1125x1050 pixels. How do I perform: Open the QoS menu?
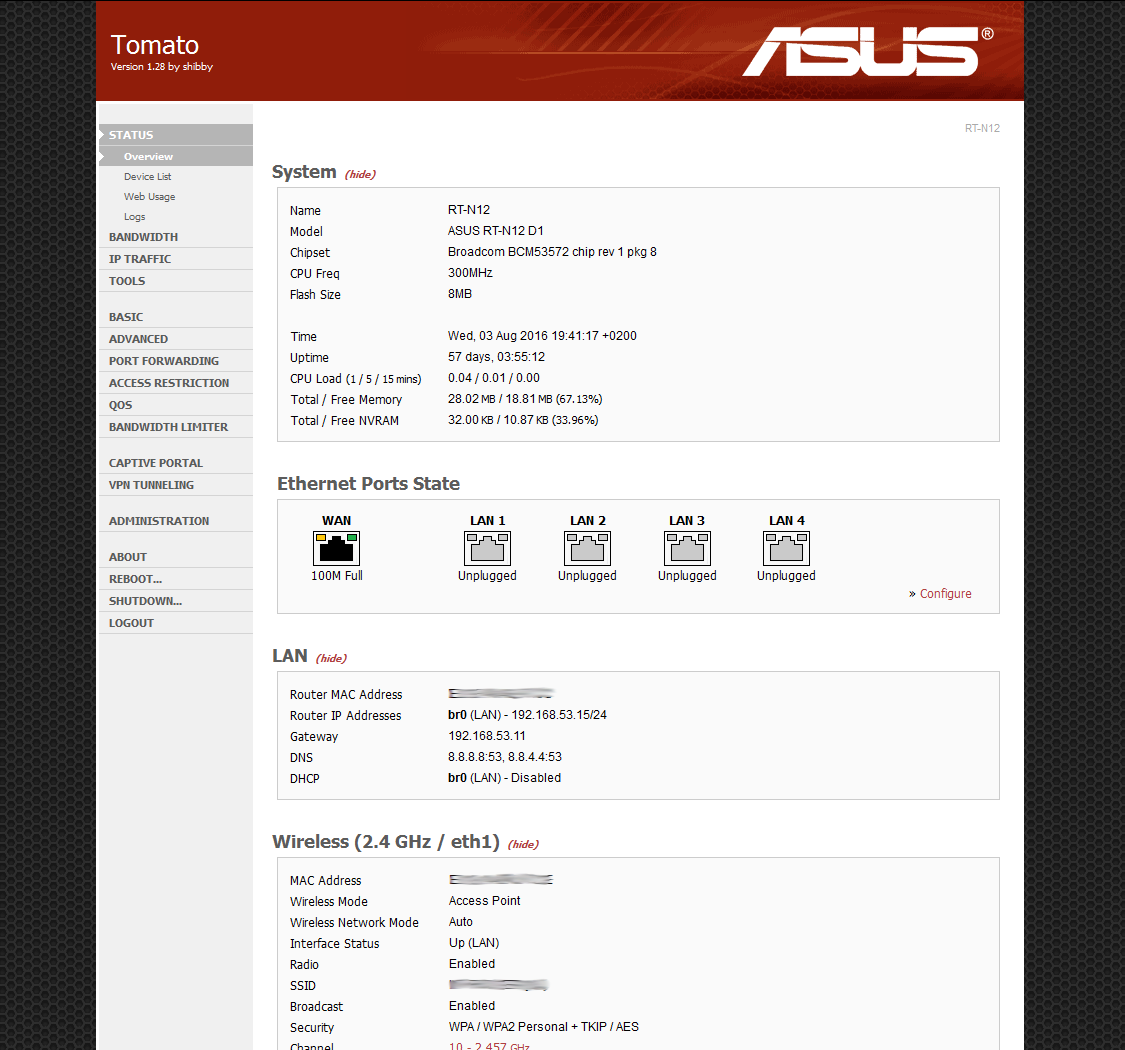(176, 406)
